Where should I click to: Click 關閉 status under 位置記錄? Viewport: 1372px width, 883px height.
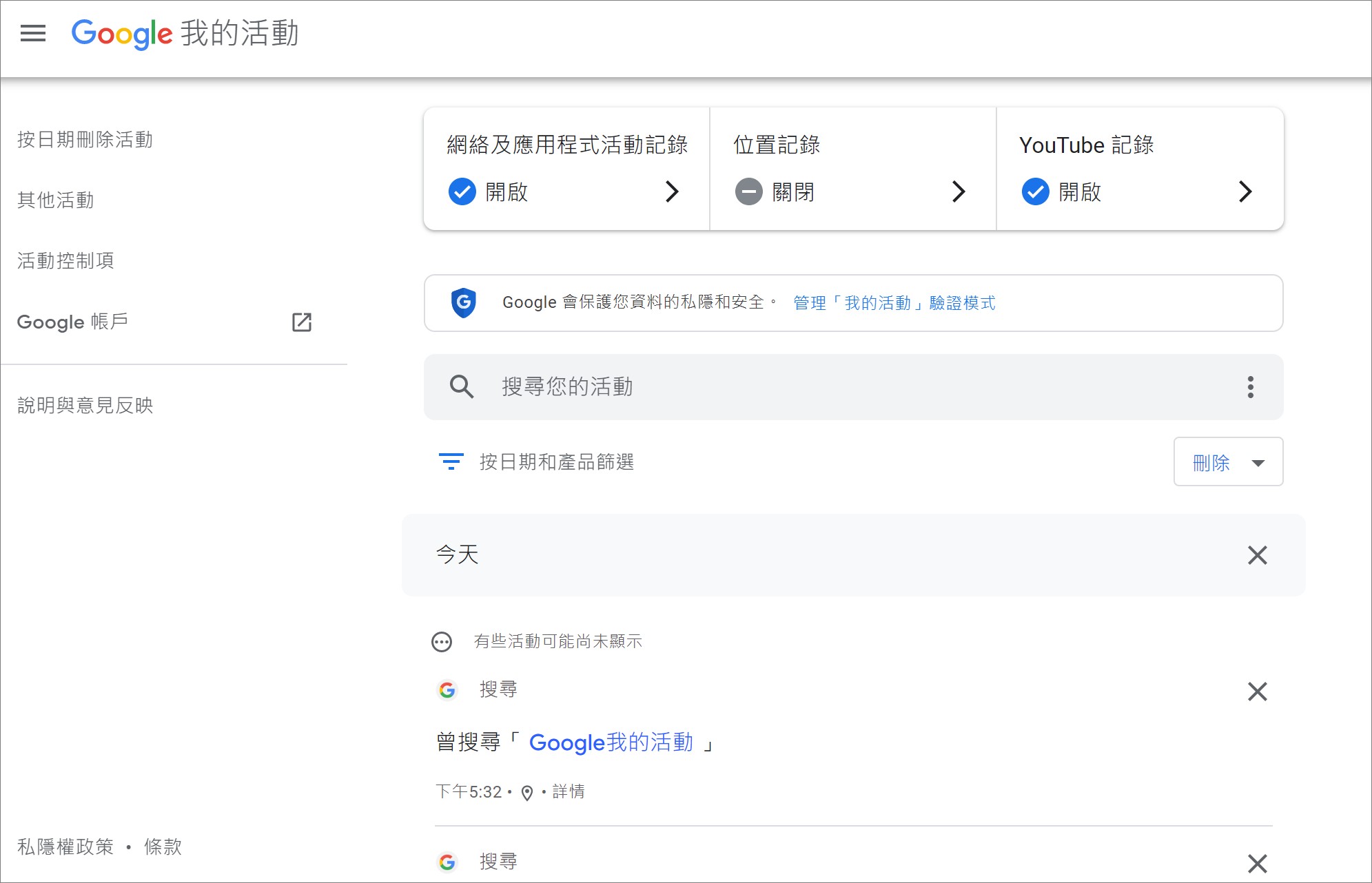click(x=793, y=192)
